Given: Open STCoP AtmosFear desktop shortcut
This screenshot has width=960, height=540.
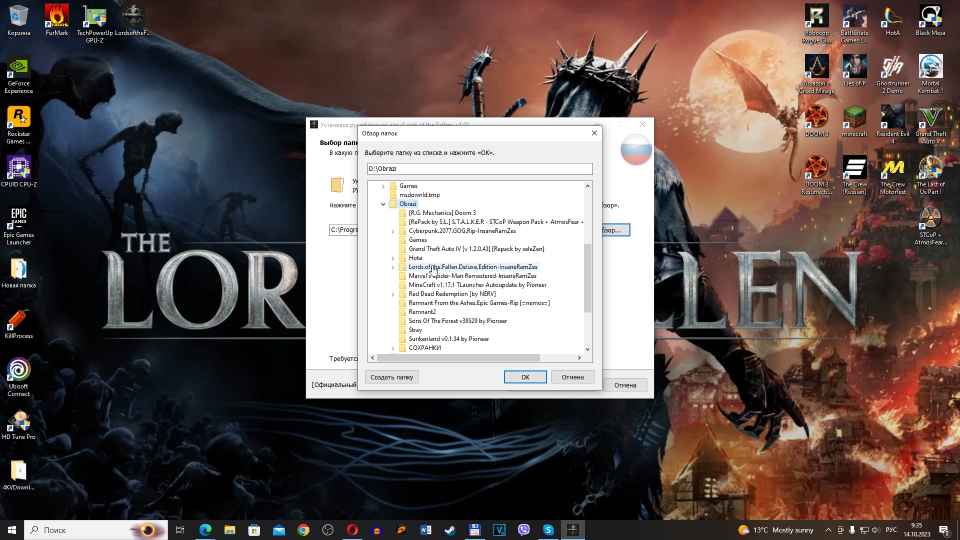Looking at the screenshot, I should click(x=930, y=226).
